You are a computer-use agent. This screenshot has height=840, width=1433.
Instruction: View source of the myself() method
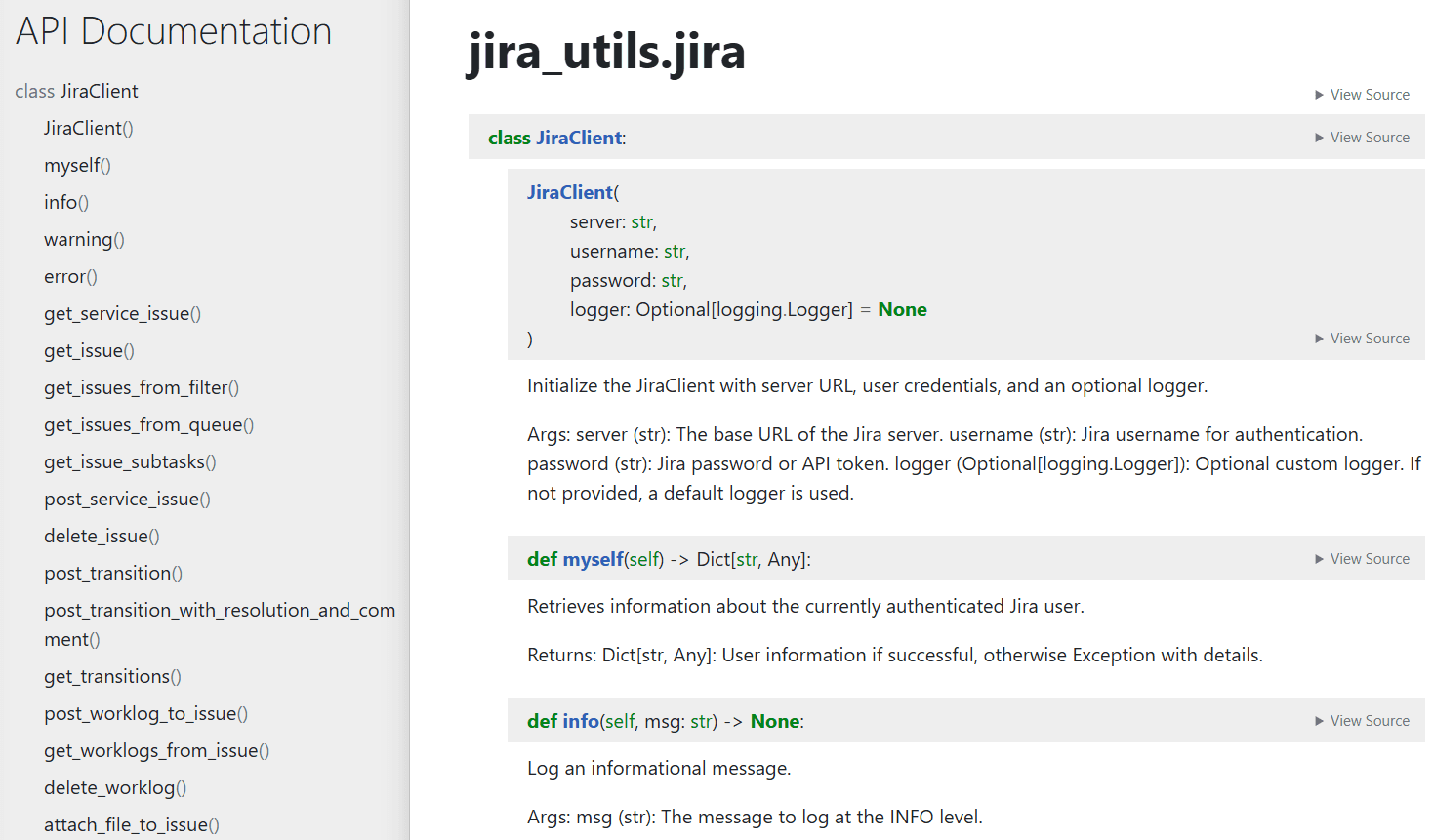(1362, 558)
